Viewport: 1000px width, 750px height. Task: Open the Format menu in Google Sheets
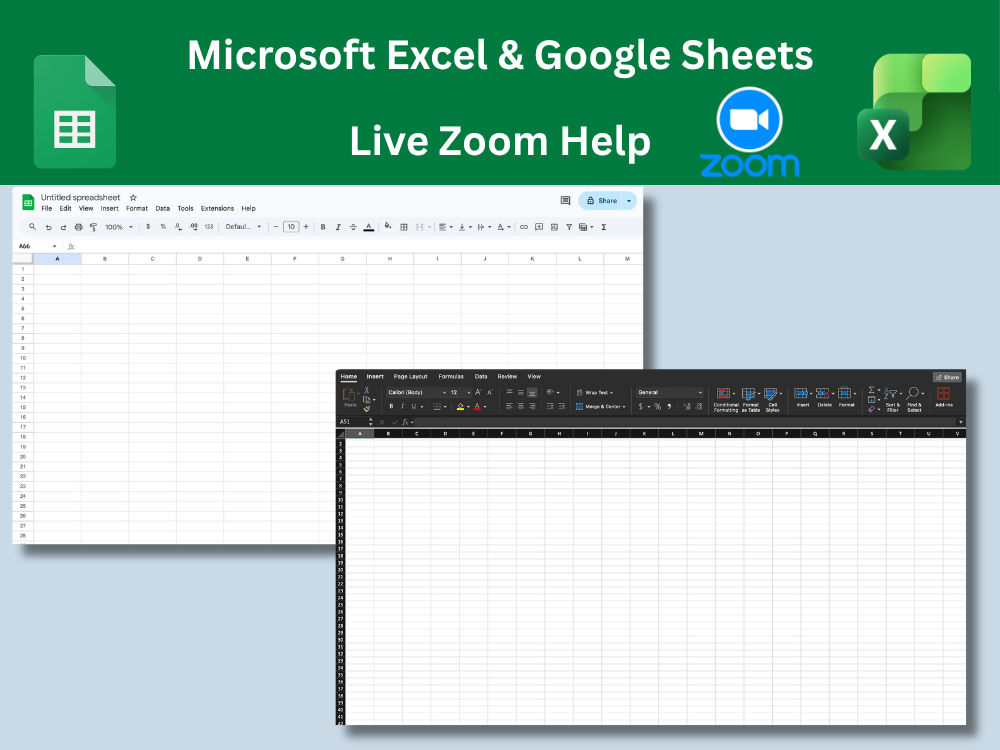point(136,209)
